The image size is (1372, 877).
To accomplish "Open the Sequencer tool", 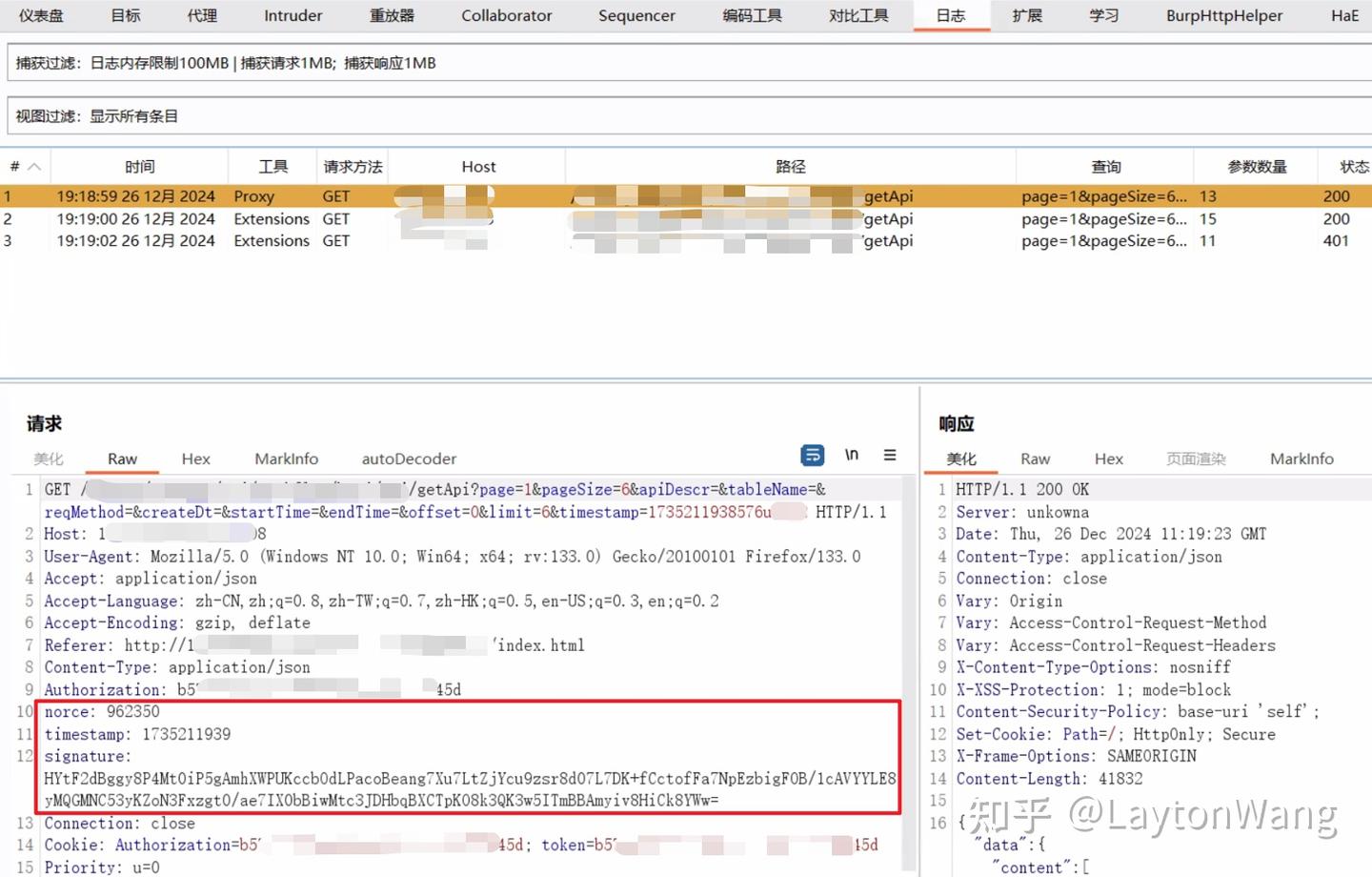I will (x=636, y=15).
